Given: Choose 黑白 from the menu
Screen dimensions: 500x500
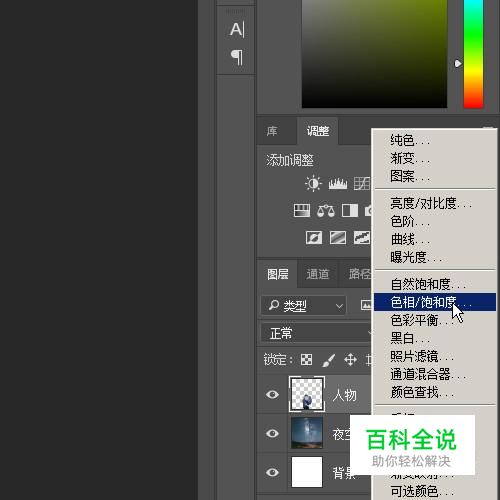Looking at the screenshot, I should pyautogui.click(x=435, y=338).
